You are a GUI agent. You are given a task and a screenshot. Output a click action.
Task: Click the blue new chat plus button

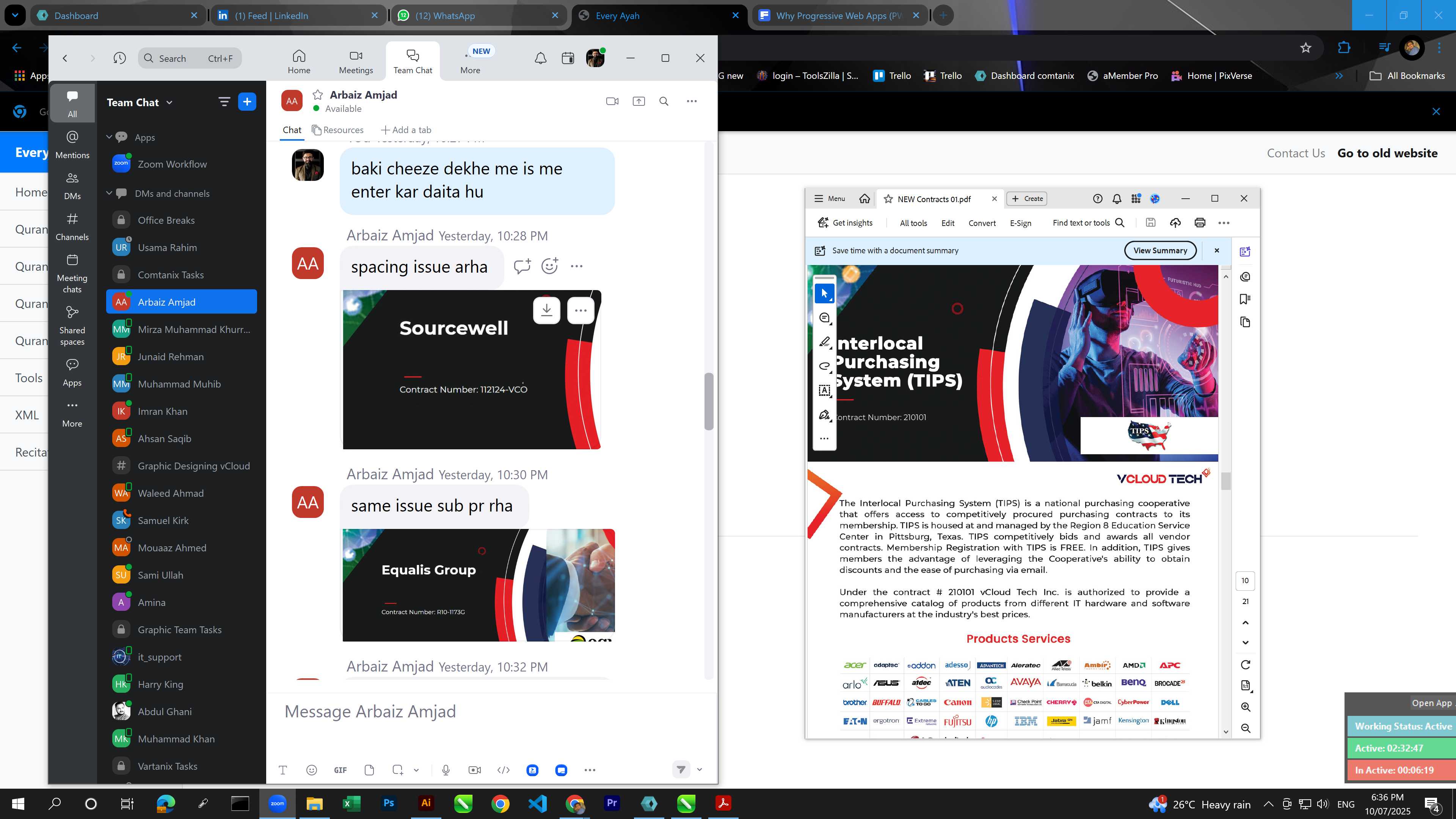pos(247,102)
